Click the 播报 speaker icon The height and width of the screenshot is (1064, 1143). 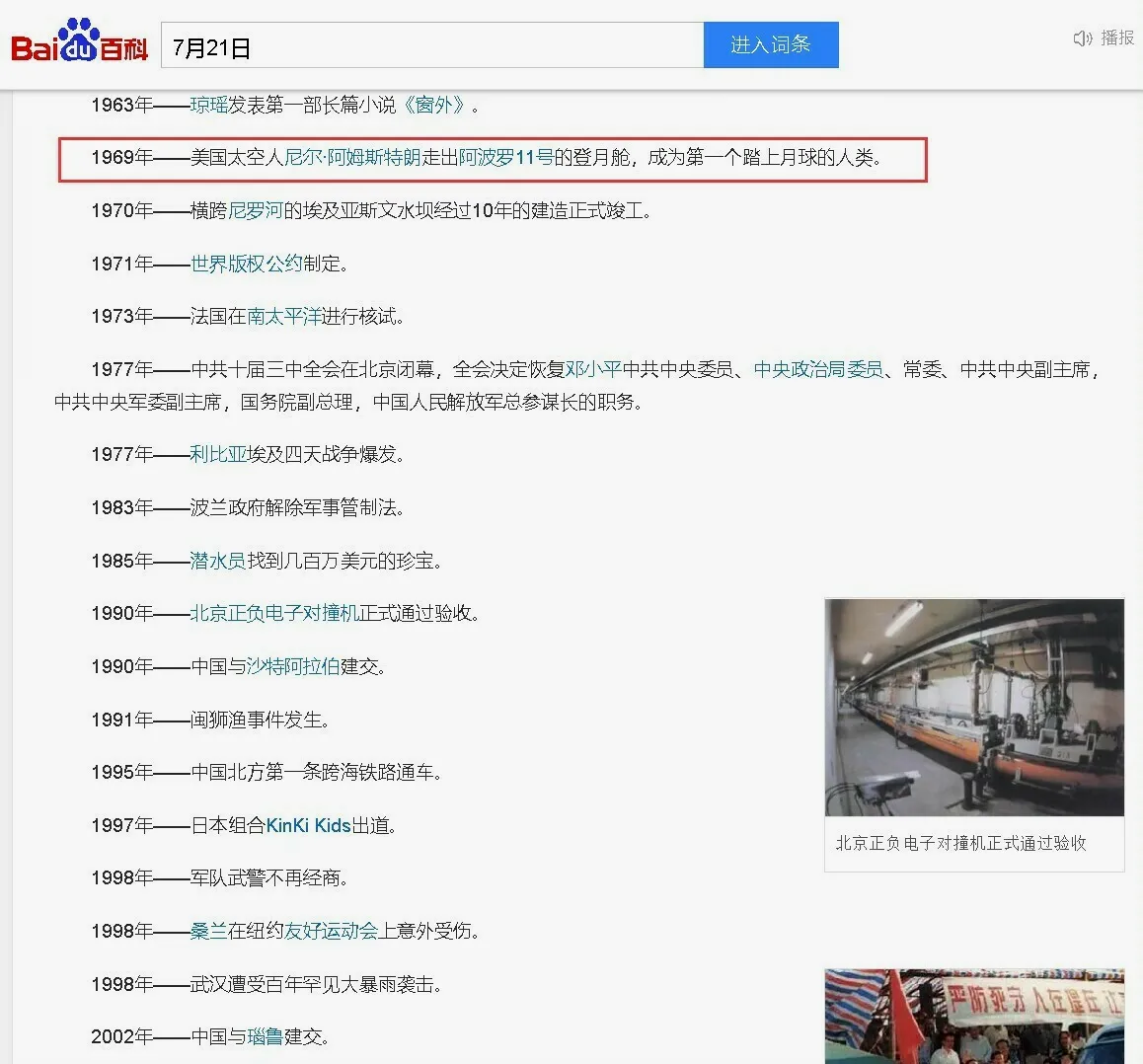(x=1083, y=38)
